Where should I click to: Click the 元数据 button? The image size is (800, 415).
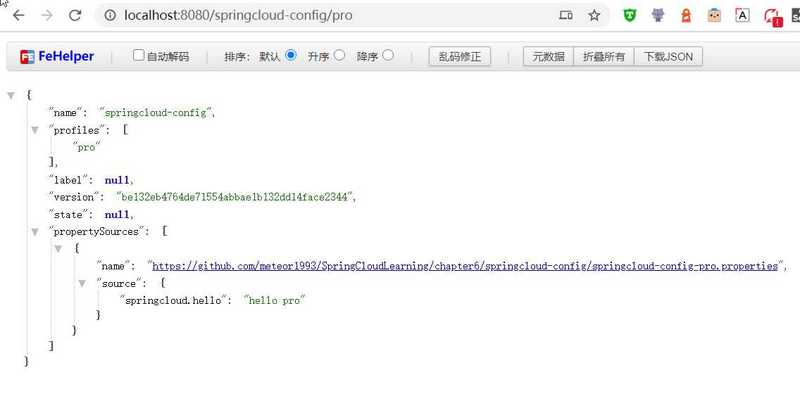tap(548, 57)
